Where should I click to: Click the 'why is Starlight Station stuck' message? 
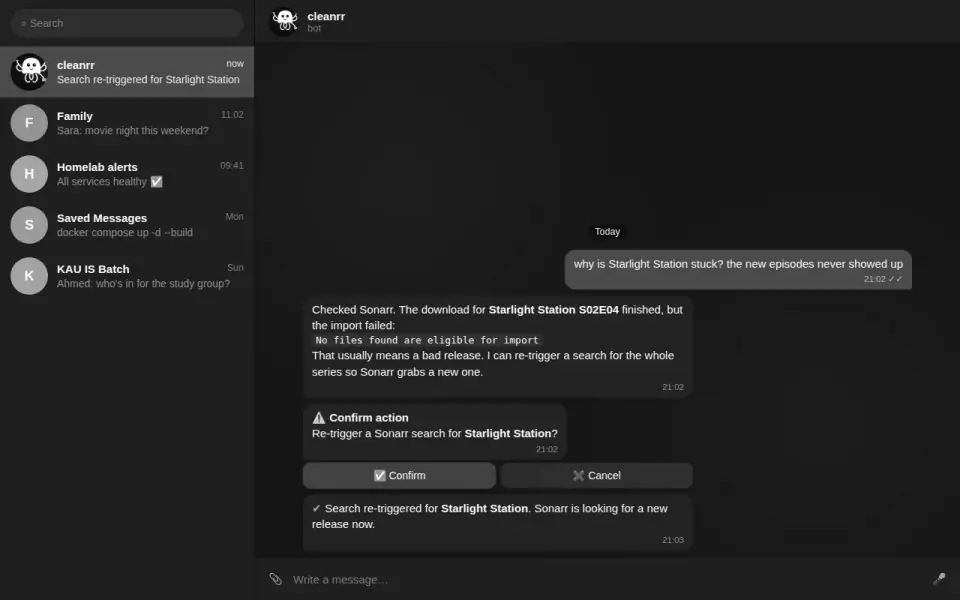point(738,269)
